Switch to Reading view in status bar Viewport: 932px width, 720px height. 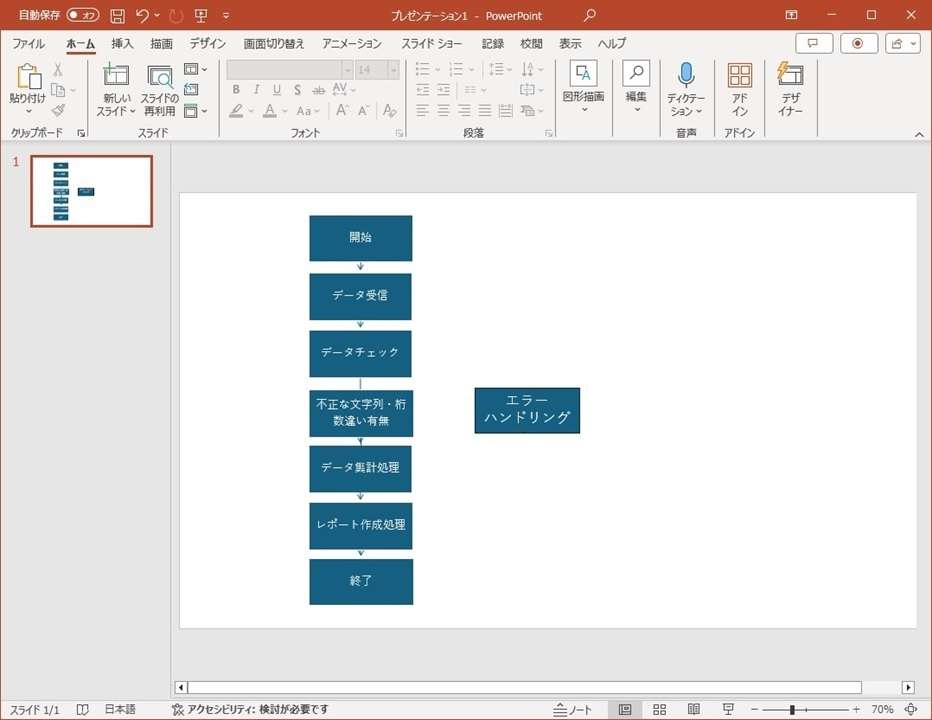pos(693,709)
